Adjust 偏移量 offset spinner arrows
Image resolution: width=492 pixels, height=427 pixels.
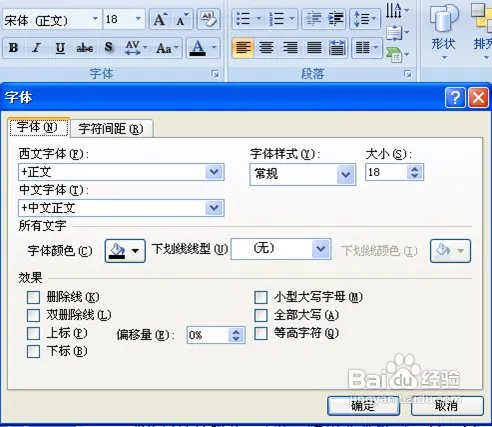(236, 335)
